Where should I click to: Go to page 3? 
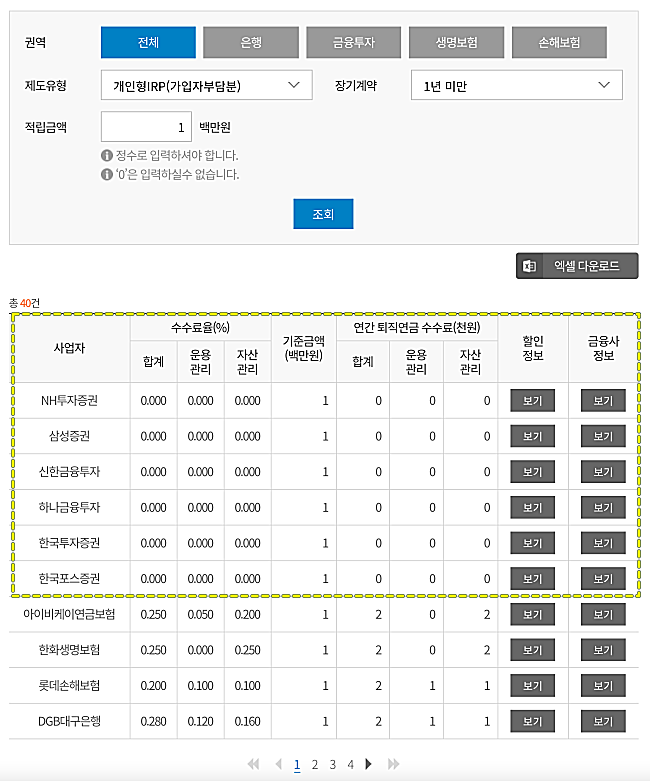[x=333, y=765]
